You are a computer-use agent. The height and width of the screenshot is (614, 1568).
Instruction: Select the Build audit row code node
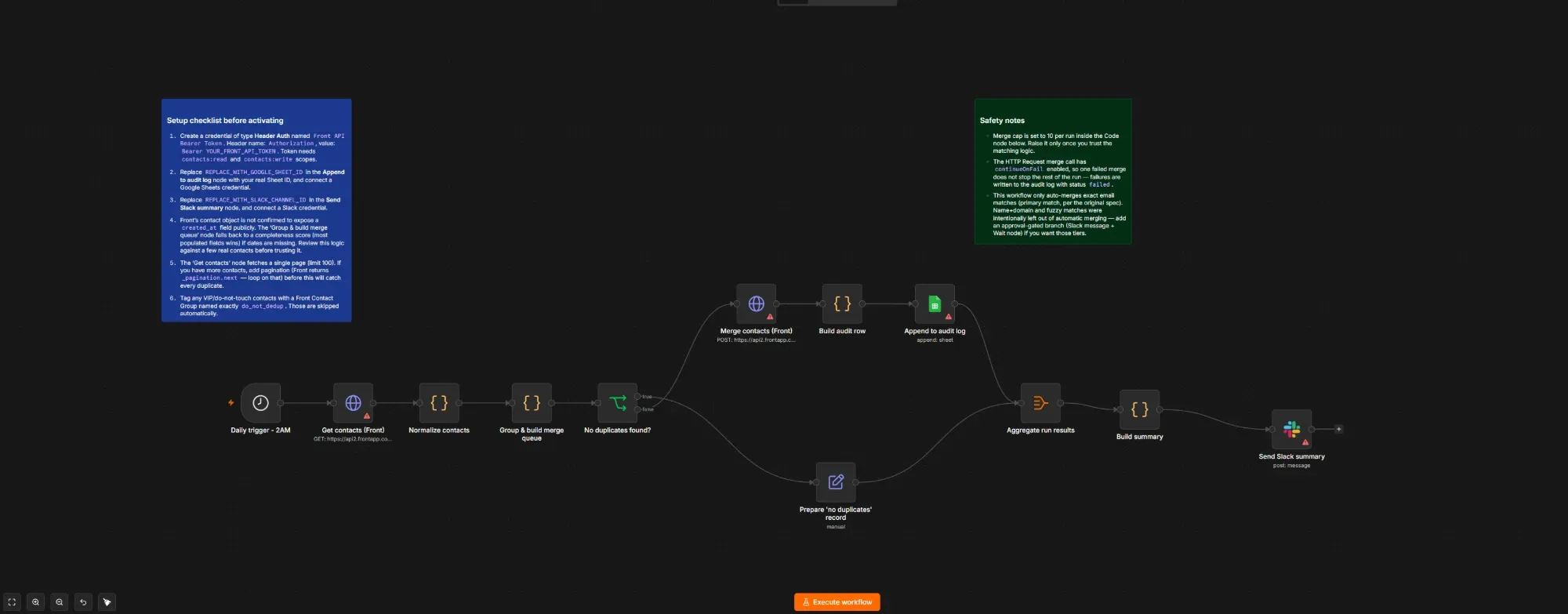tap(842, 303)
